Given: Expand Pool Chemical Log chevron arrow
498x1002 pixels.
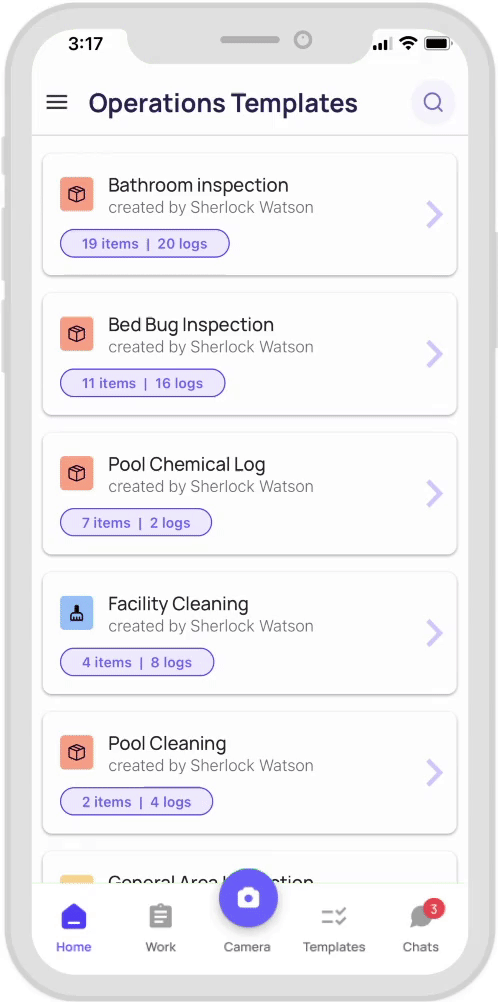Looking at the screenshot, I should pos(435,493).
